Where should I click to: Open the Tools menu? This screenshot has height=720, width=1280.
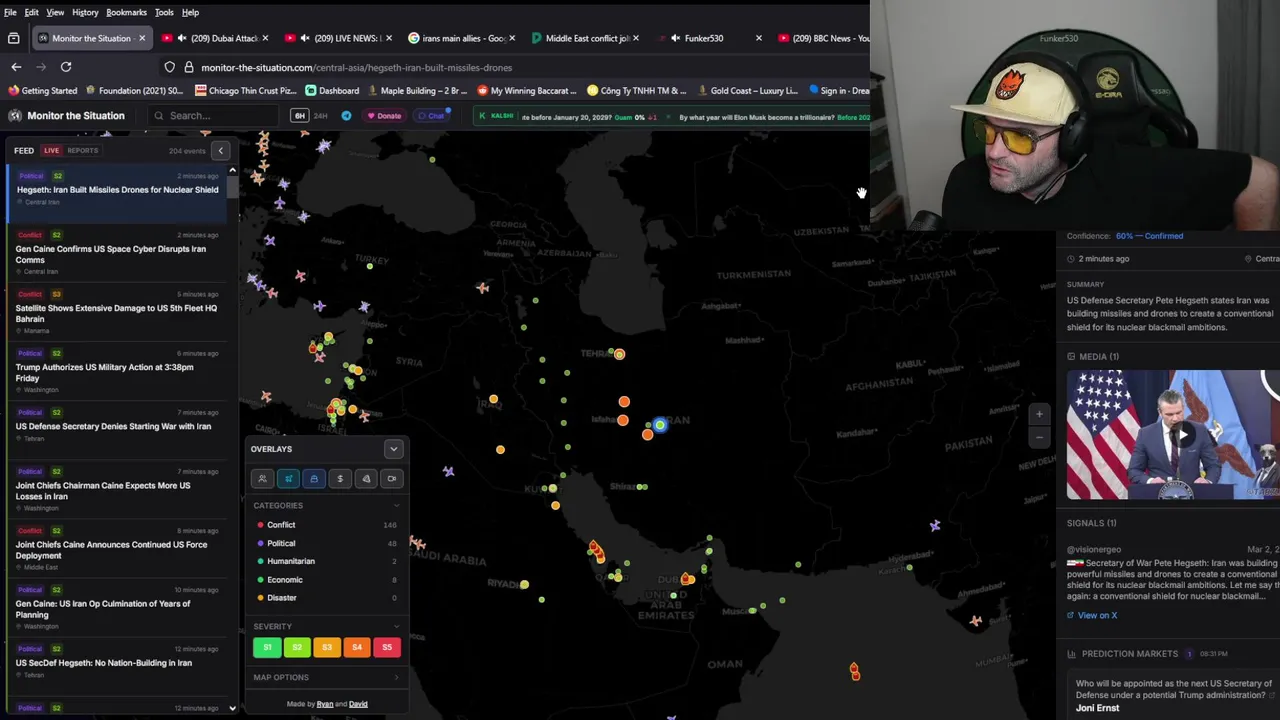point(164,12)
